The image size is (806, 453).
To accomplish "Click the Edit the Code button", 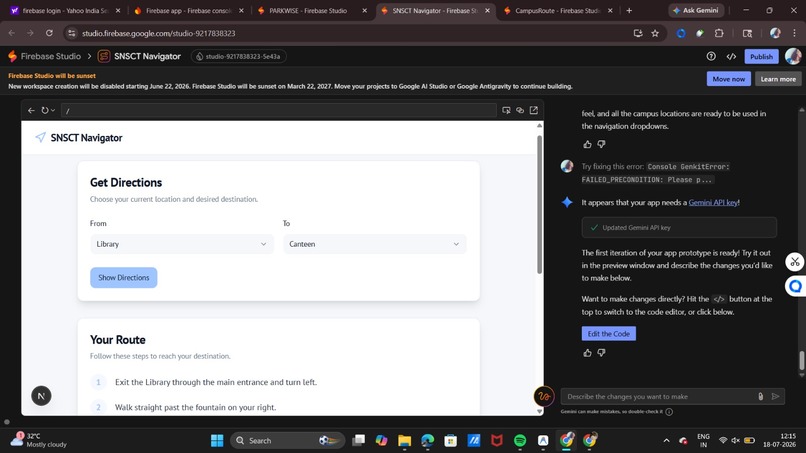I will pyautogui.click(x=609, y=333).
